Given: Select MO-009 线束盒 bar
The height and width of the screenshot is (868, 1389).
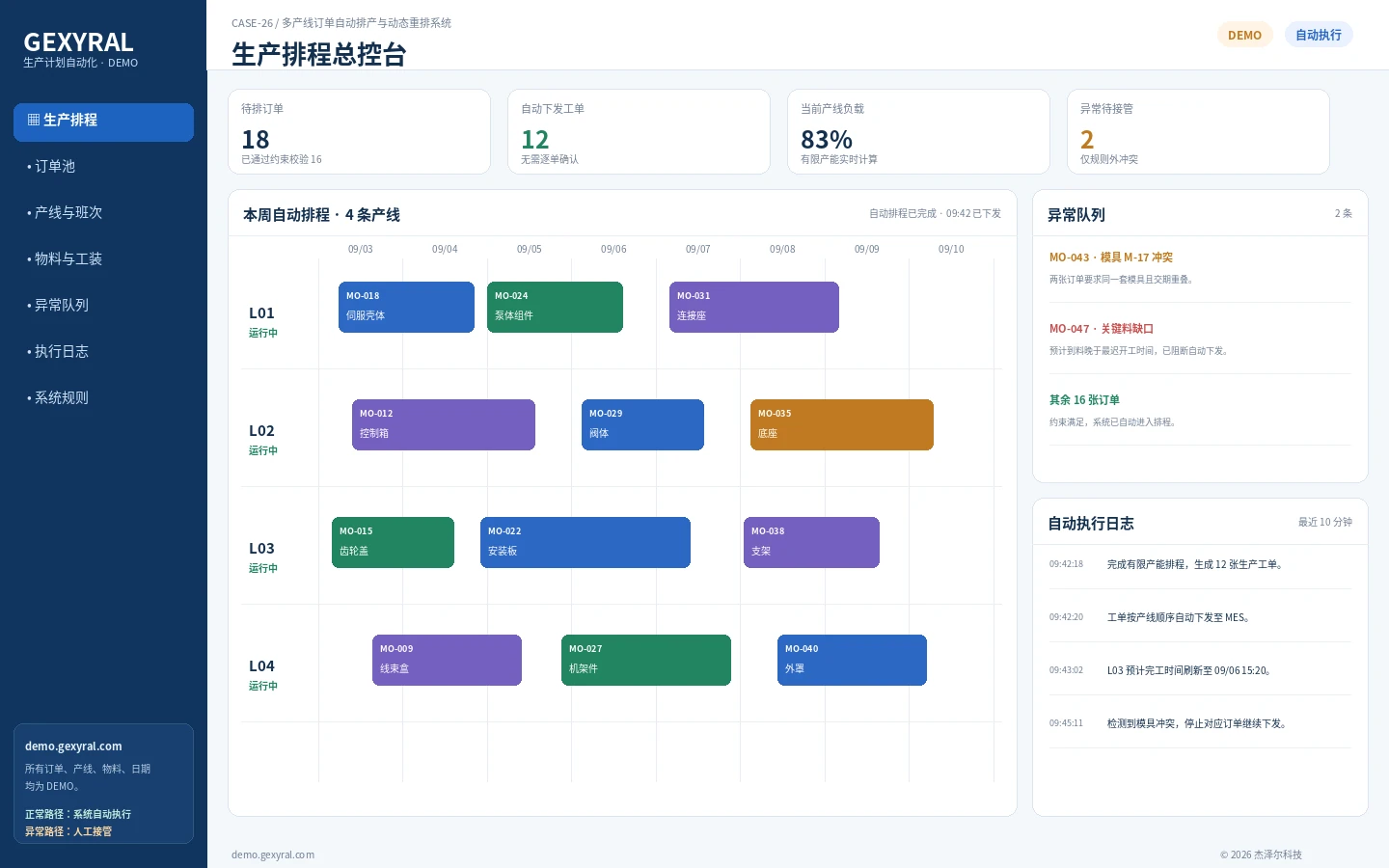Looking at the screenshot, I should coord(447,660).
